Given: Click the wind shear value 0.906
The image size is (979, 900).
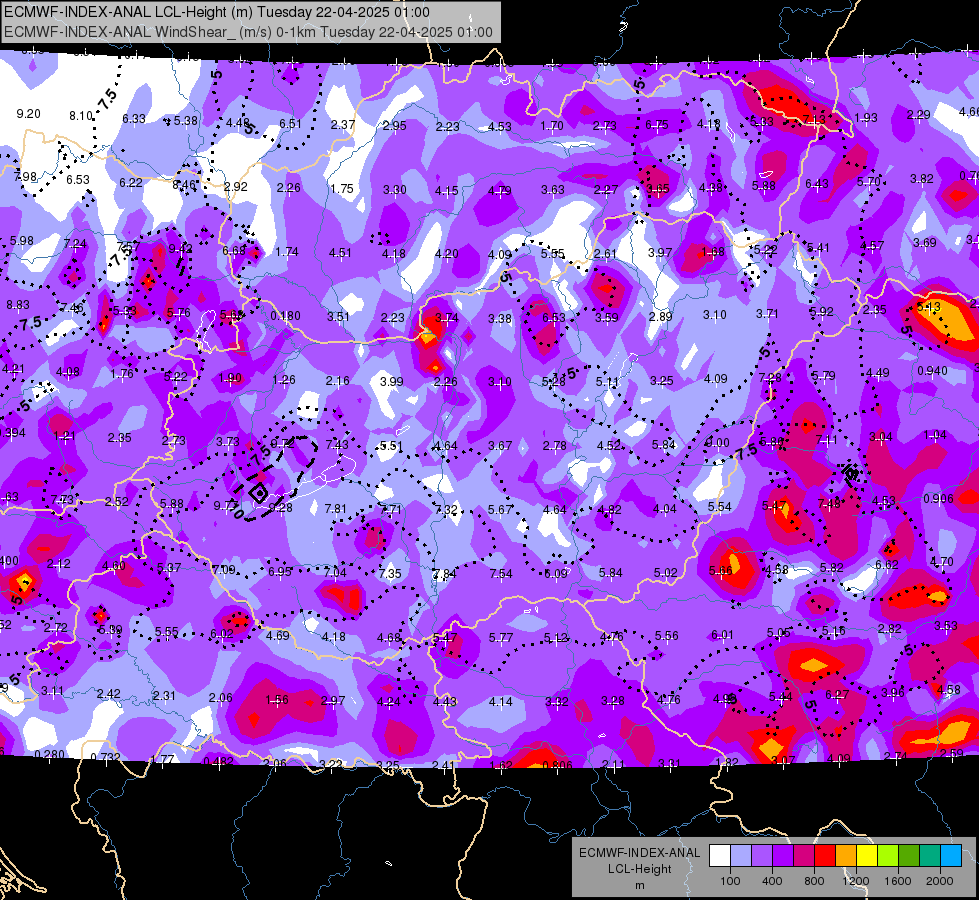Looking at the screenshot, I should pyautogui.click(x=938, y=498).
